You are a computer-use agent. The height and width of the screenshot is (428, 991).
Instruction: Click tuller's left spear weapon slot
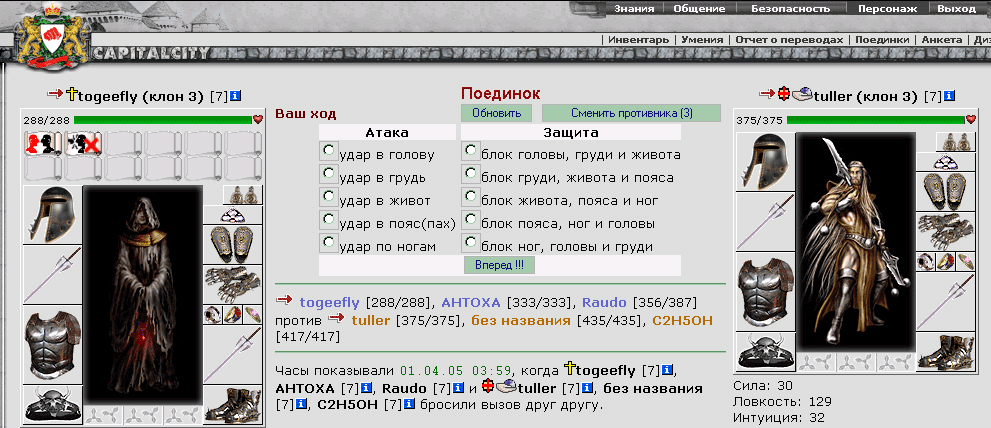[765, 223]
